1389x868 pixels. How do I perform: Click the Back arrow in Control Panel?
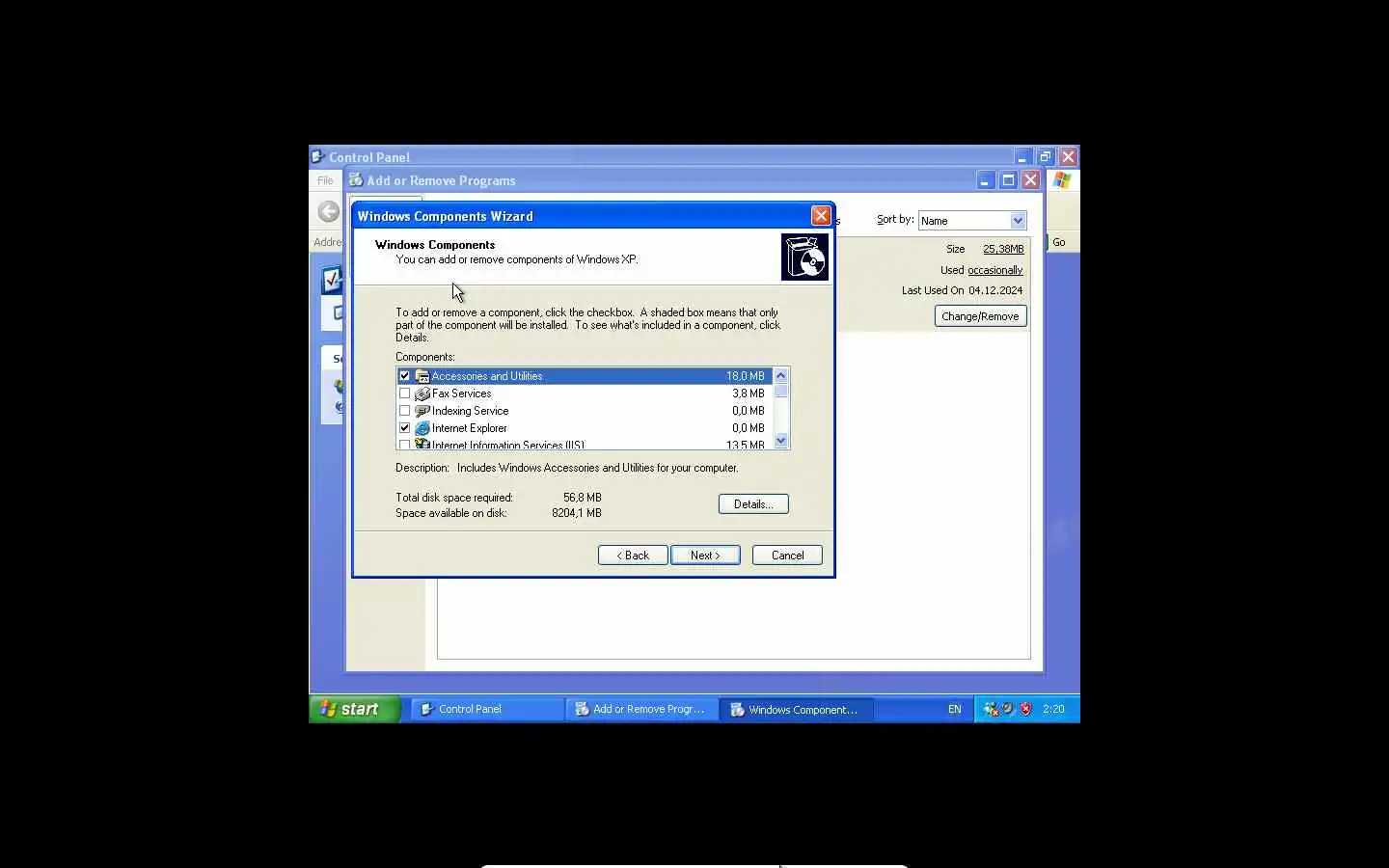point(329,211)
